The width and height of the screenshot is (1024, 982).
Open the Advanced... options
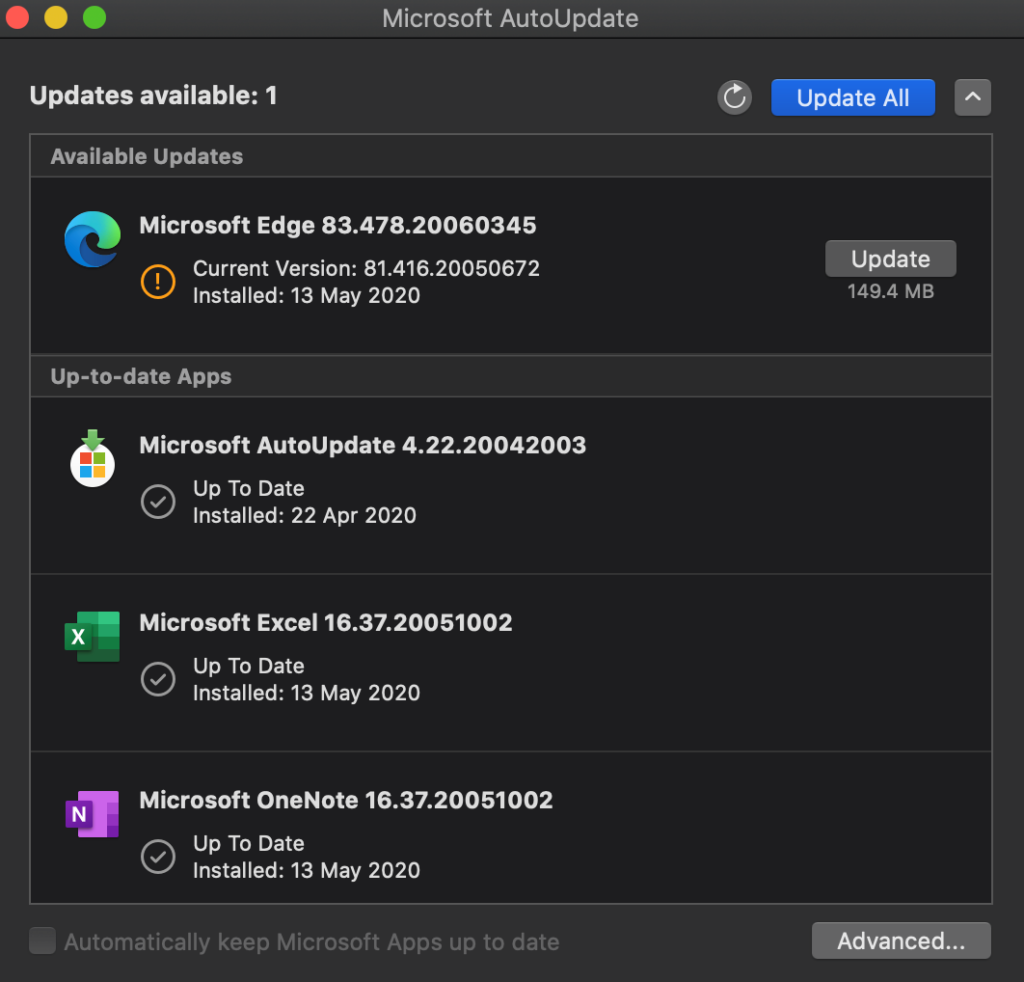coord(901,941)
